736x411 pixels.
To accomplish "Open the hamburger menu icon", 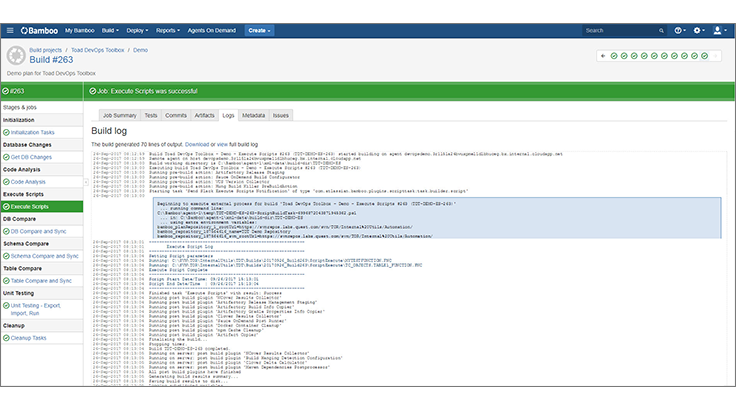I will 10,30.
